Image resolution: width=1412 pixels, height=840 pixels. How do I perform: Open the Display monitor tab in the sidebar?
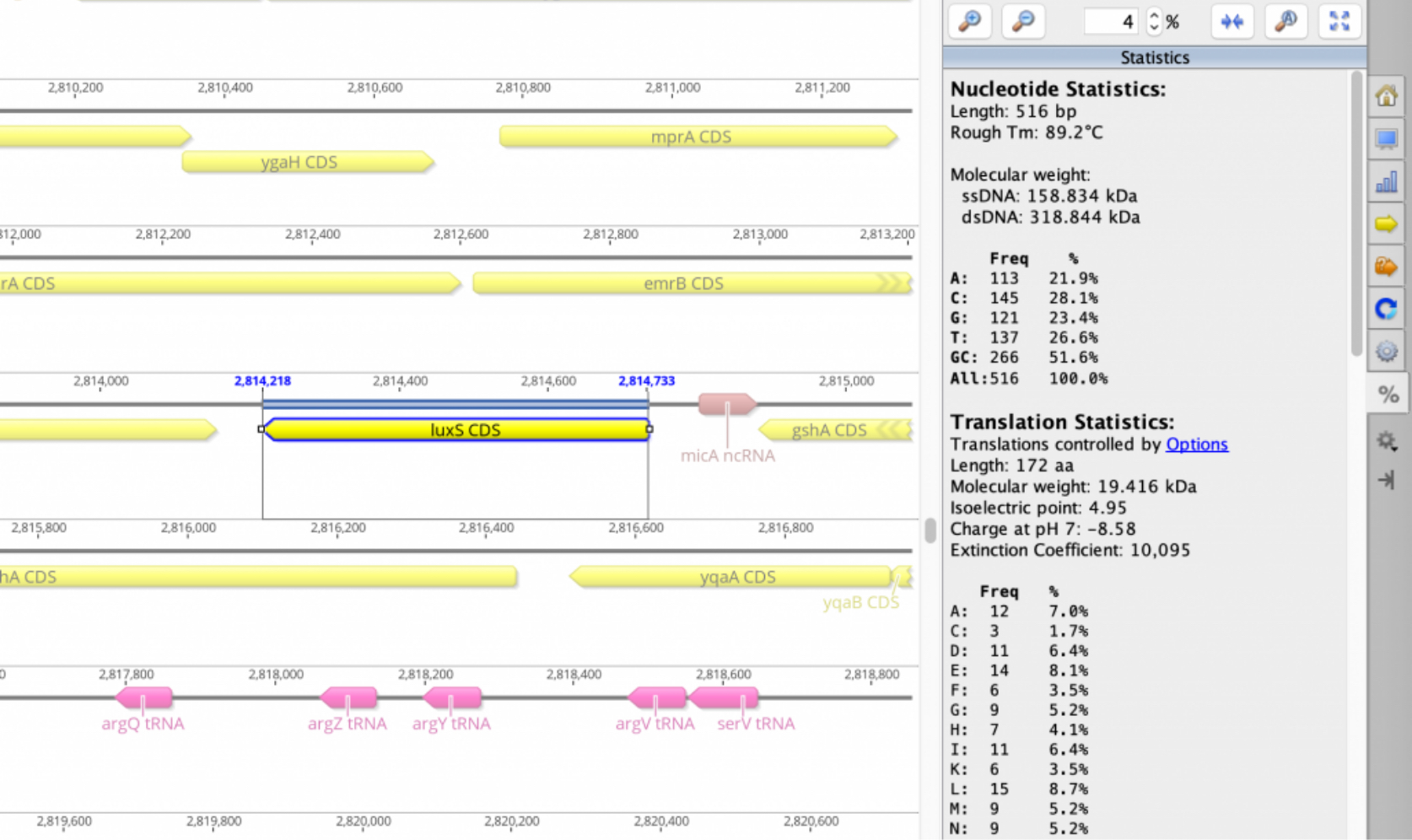click(x=1387, y=138)
